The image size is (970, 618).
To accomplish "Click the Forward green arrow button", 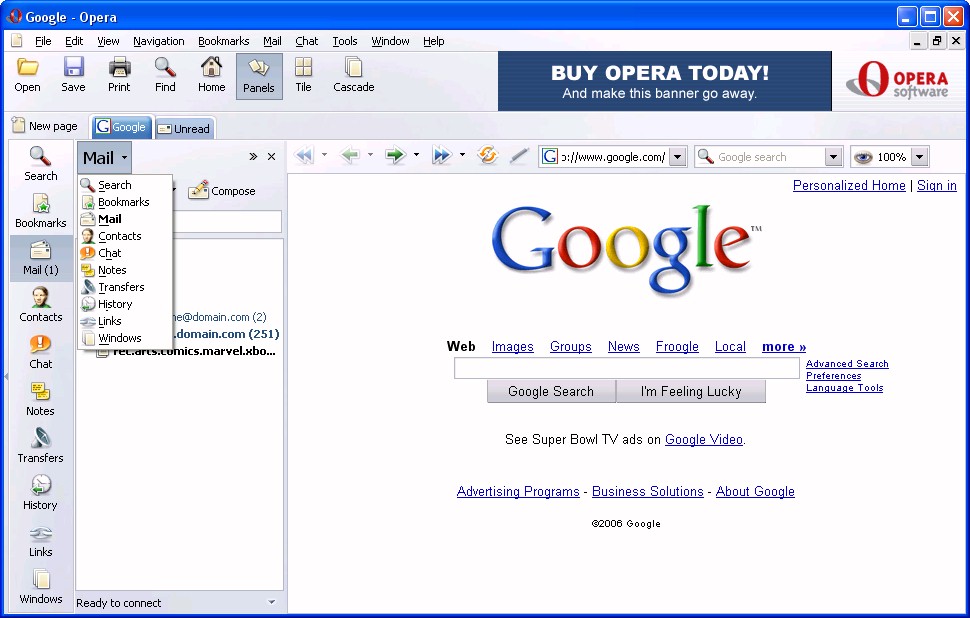I will pyautogui.click(x=395, y=155).
